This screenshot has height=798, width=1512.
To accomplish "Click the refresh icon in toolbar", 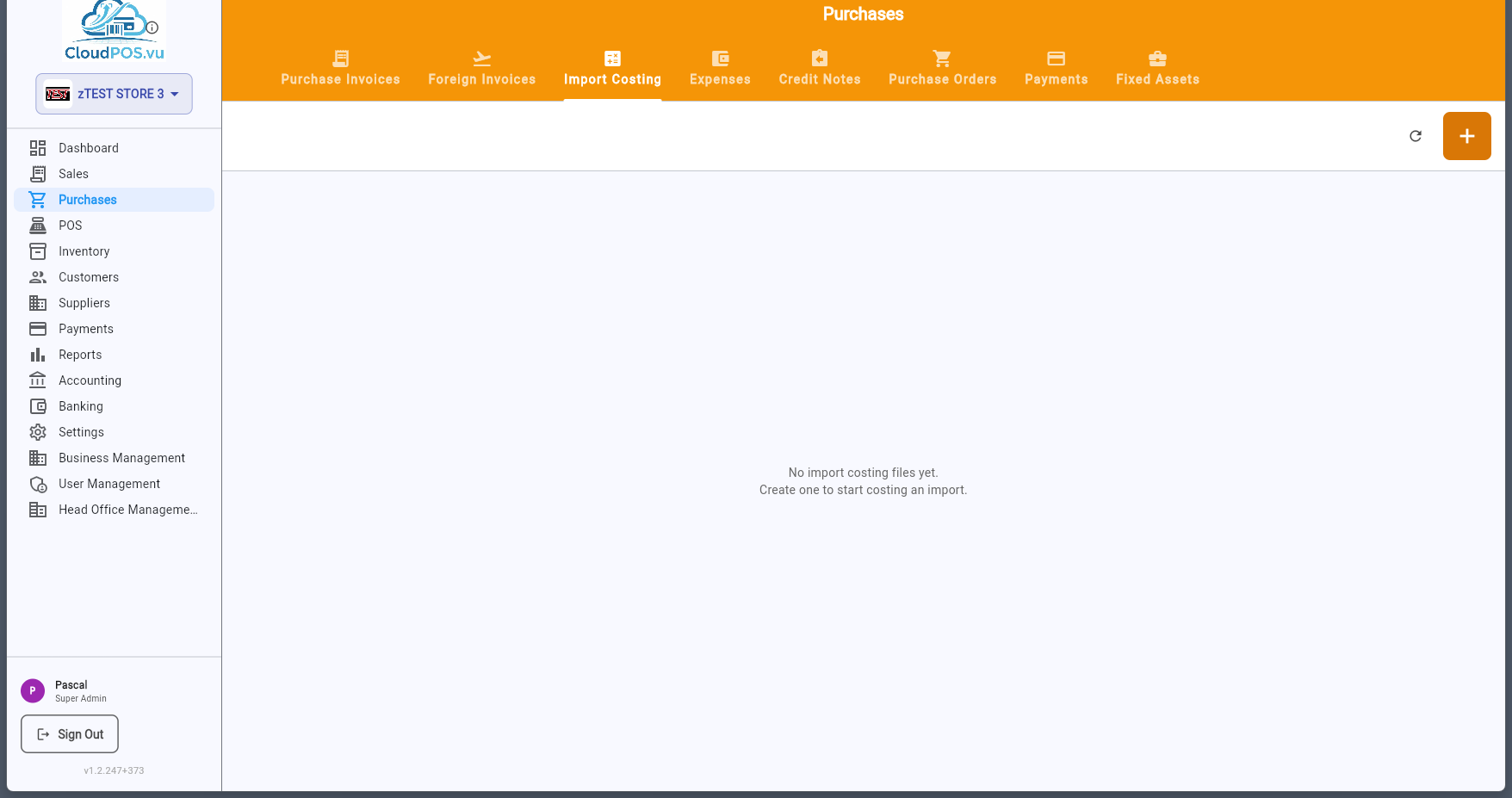I will pyautogui.click(x=1416, y=136).
